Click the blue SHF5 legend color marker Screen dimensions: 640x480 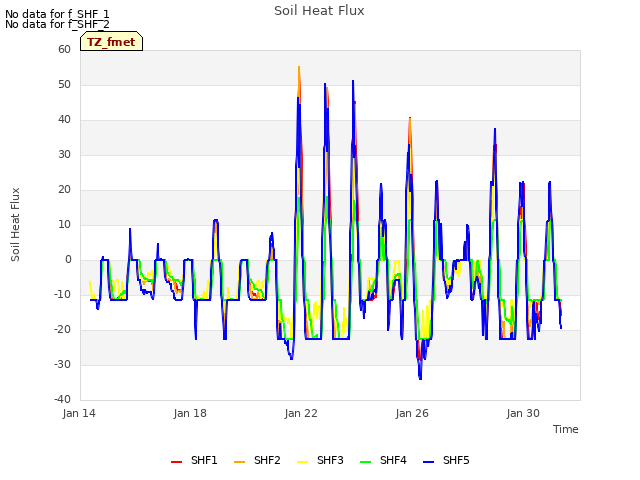[428, 462]
